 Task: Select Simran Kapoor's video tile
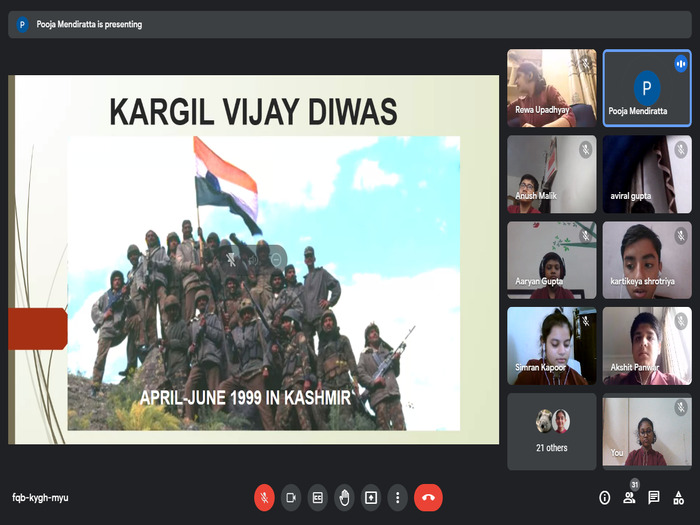(551, 346)
